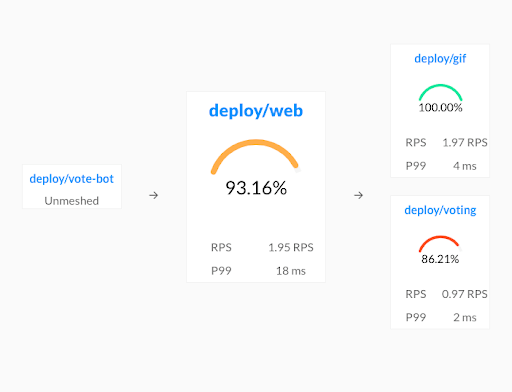Open the deploy/web link
This screenshot has height=392, width=512.
(256, 111)
